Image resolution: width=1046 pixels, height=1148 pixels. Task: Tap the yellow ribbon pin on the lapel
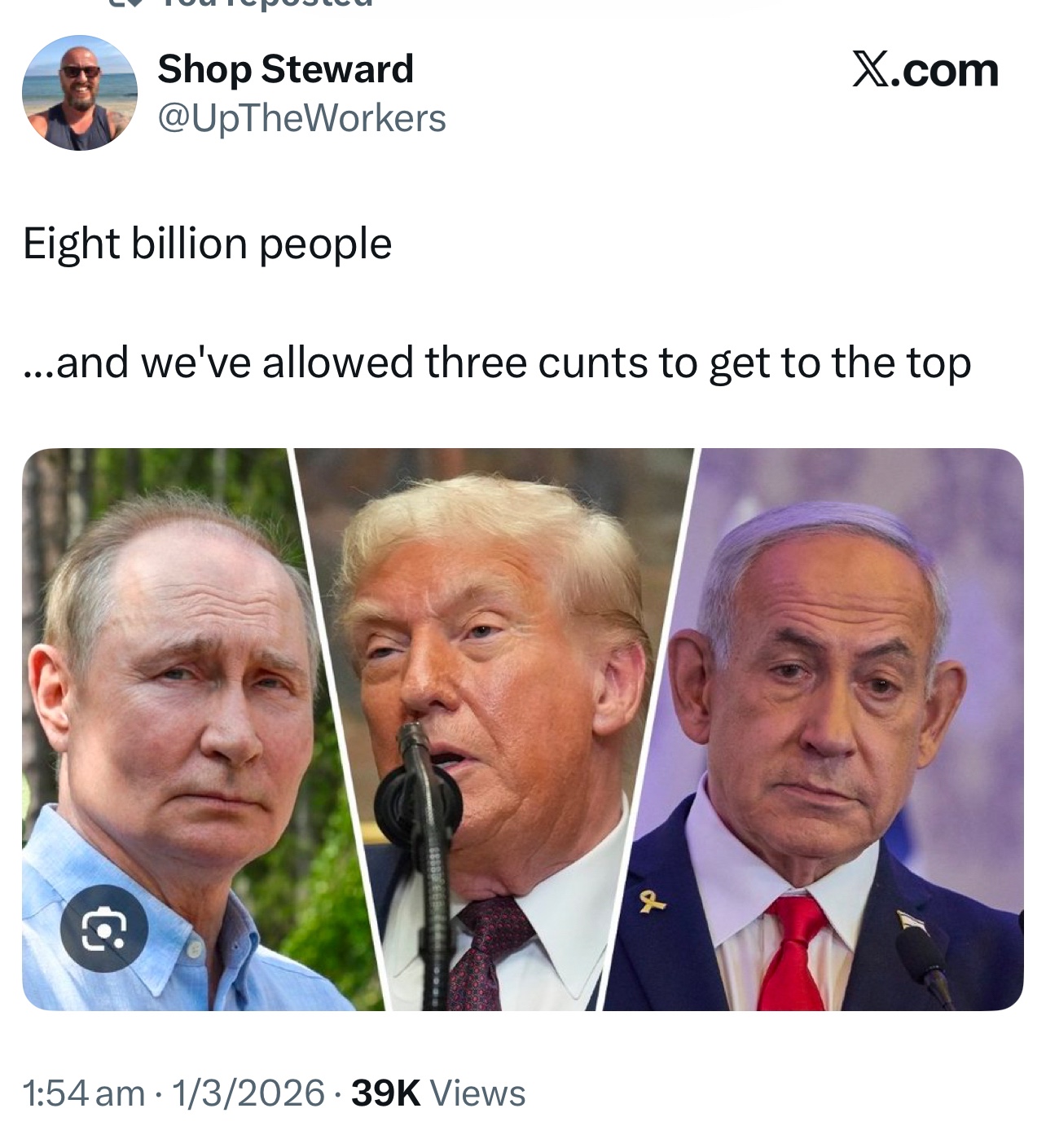pyautogui.click(x=648, y=901)
